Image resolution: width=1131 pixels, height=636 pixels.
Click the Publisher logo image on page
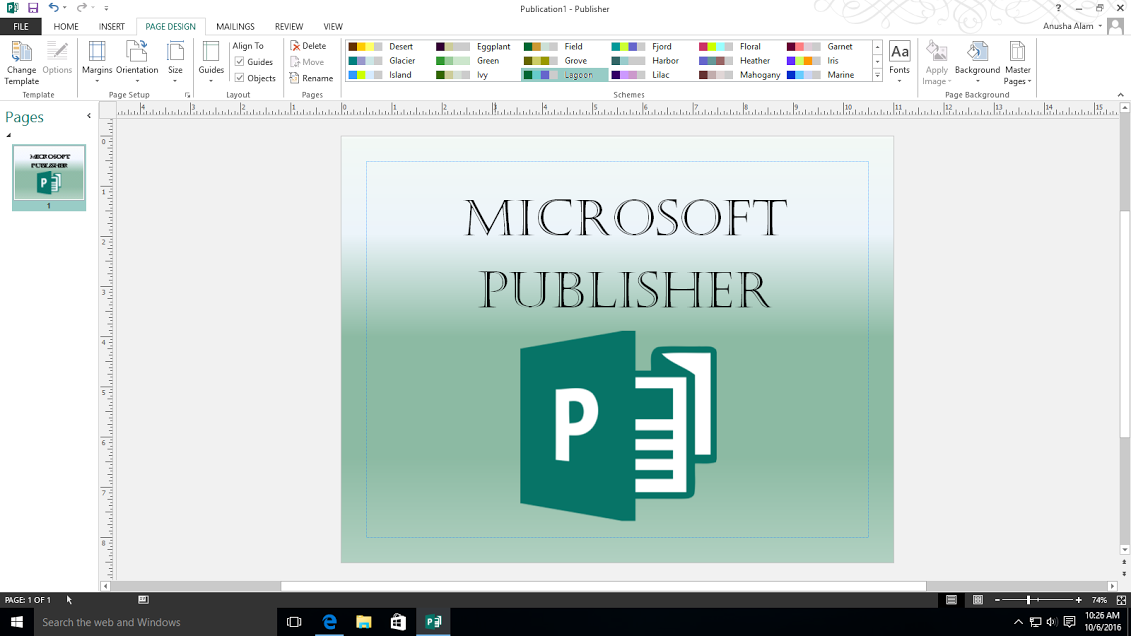pos(618,425)
